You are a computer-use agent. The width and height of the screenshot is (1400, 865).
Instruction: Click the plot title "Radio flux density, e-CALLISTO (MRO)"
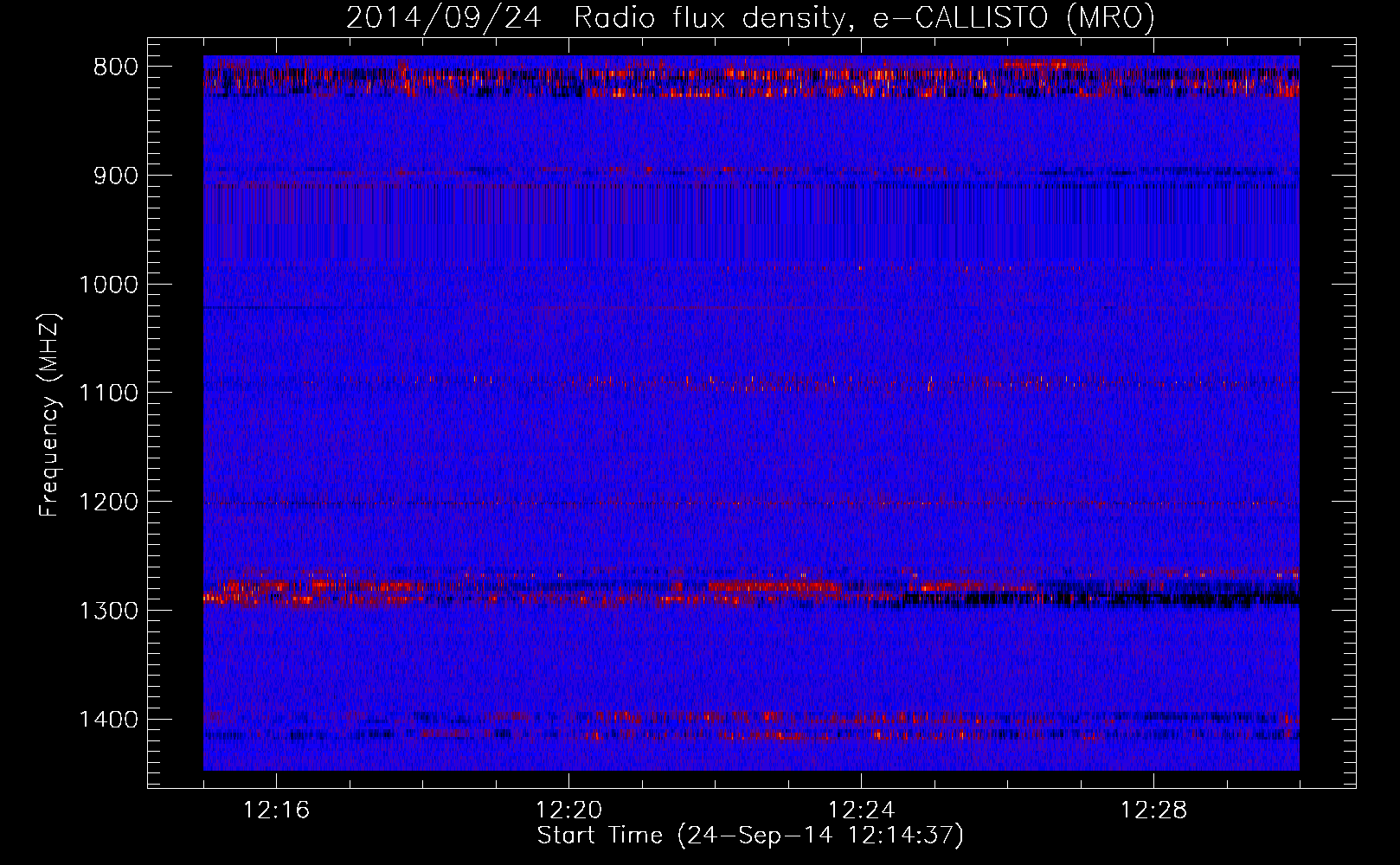tap(864, 17)
